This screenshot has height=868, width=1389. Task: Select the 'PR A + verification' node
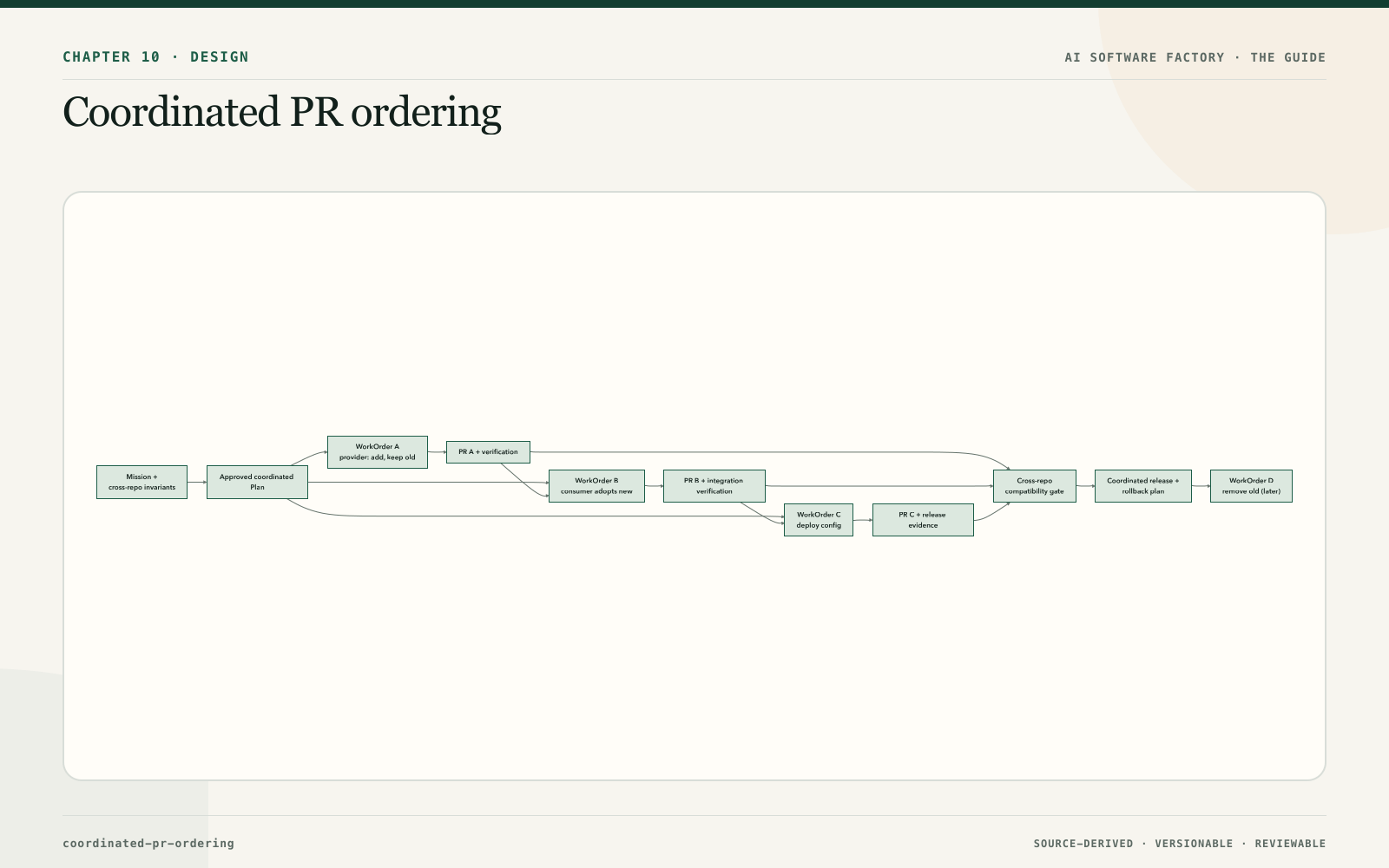click(x=488, y=452)
